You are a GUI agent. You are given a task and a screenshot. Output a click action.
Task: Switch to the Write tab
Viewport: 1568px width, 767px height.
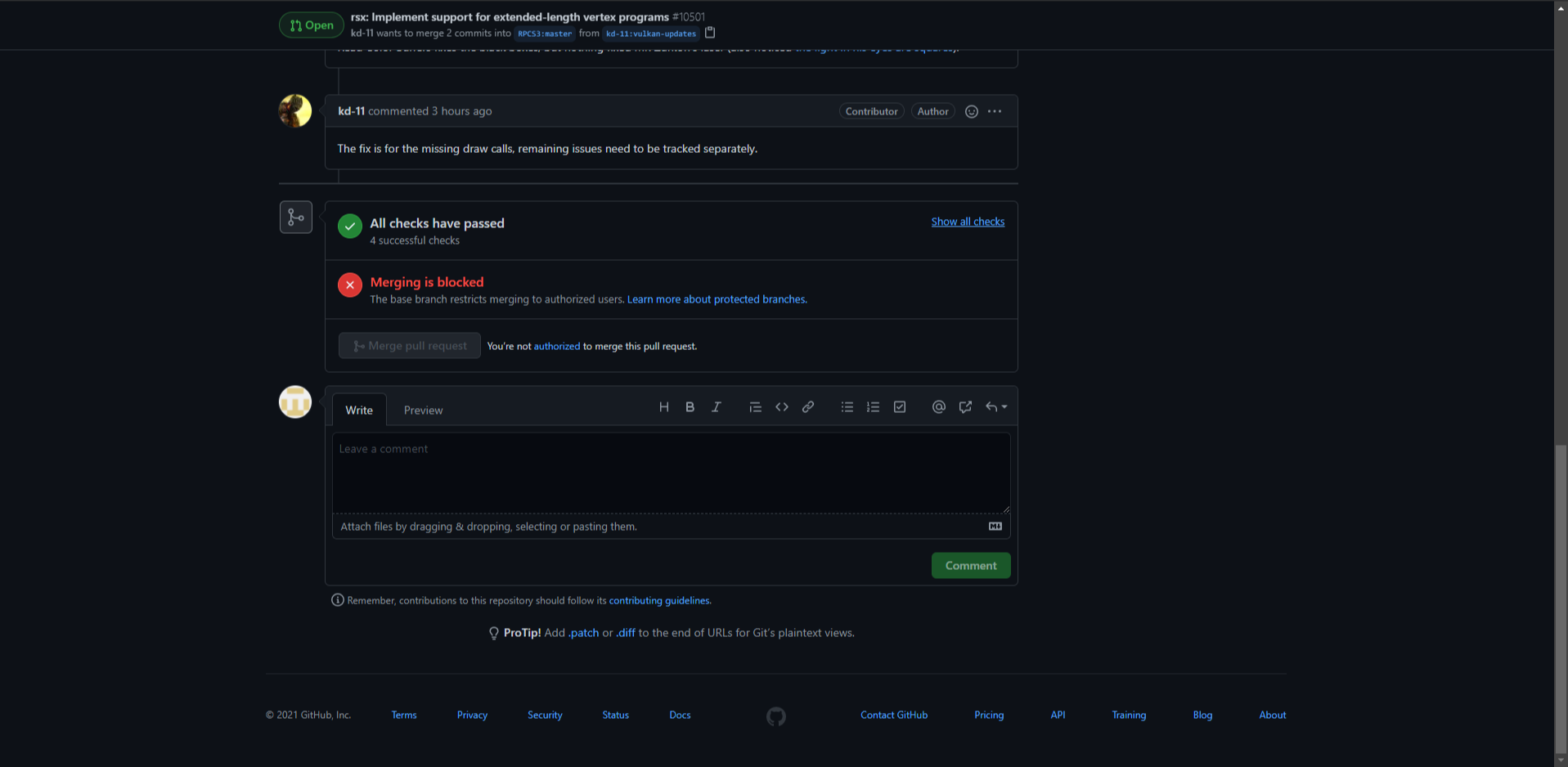click(x=359, y=410)
